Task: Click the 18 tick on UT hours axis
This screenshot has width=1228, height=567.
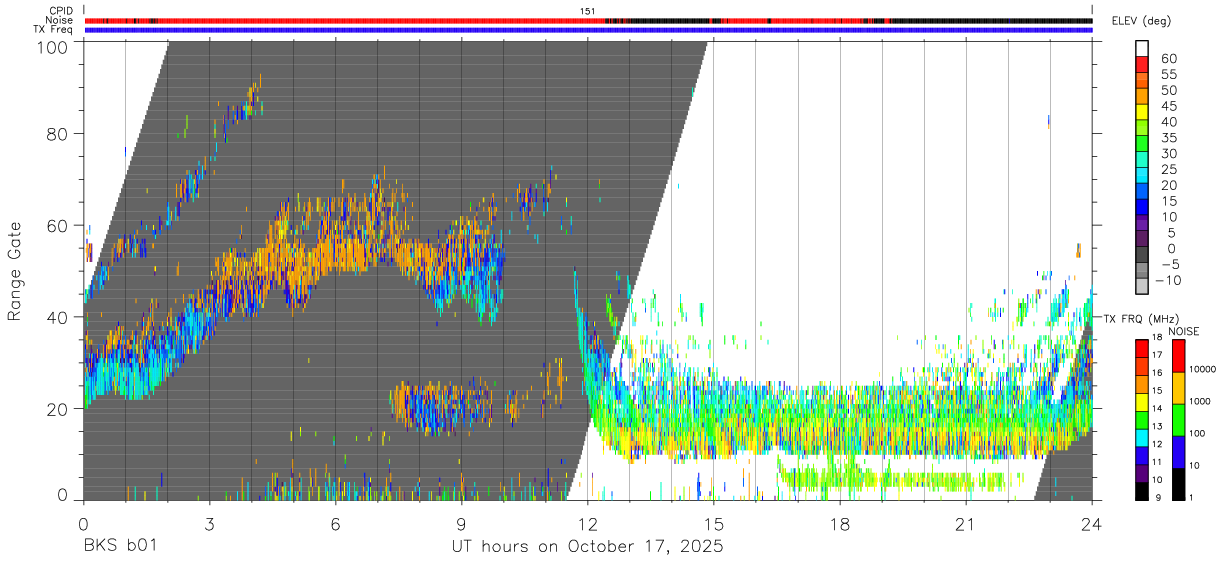Action: (839, 523)
